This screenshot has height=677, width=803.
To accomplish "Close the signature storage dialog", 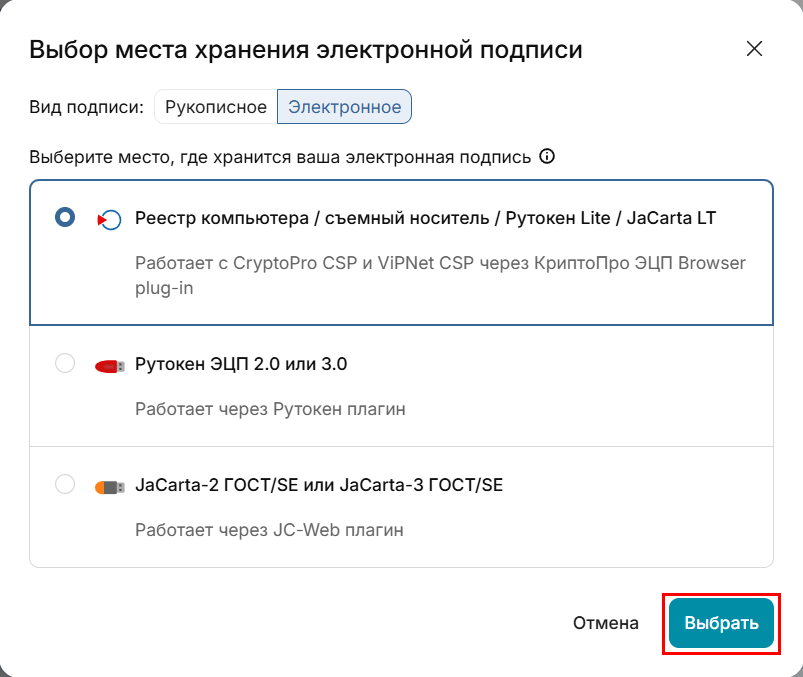I will click(754, 49).
